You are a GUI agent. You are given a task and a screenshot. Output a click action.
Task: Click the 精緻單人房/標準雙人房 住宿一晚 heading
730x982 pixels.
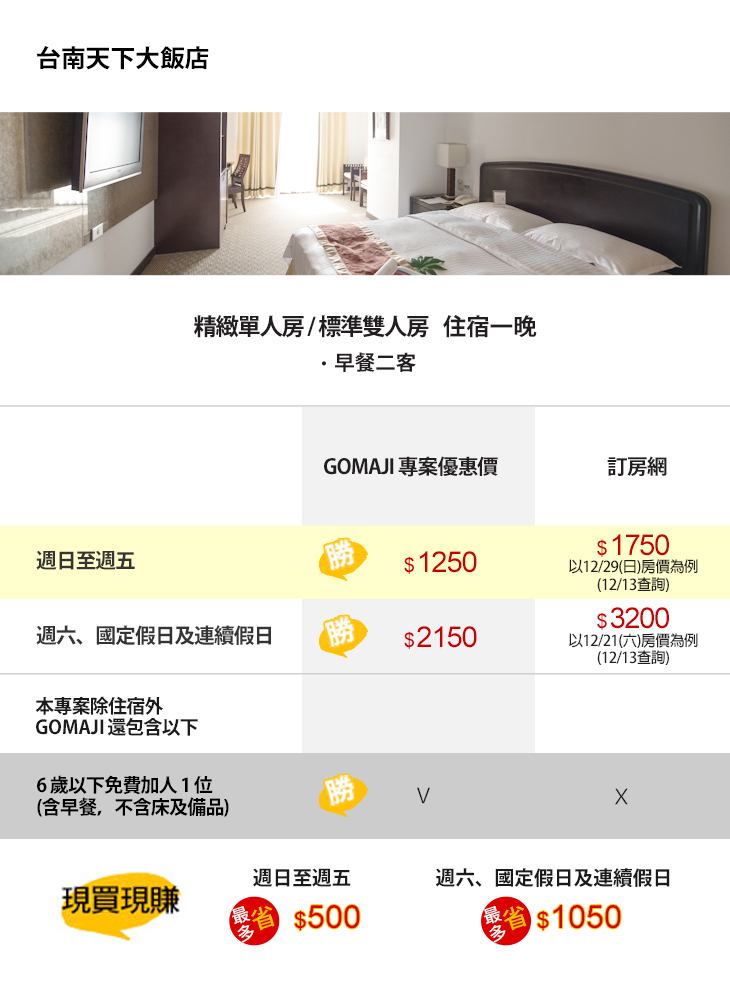point(365,327)
